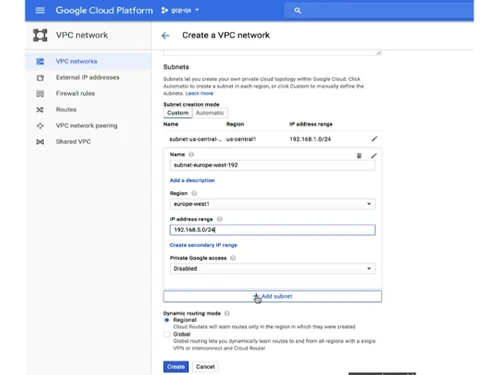Click the Firewall rules icon
The height and width of the screenshot is (375, 500).
(40, 94)
